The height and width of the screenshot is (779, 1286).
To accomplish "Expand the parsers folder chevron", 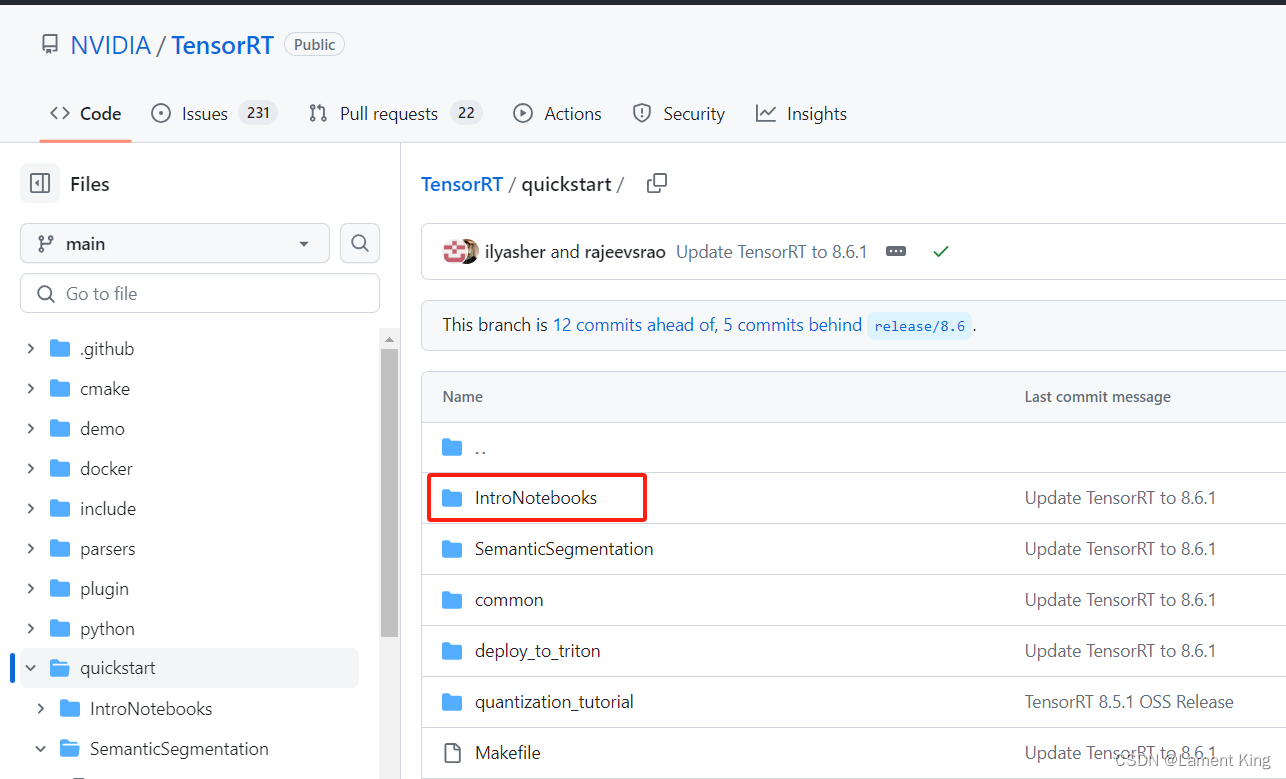I will 31,549.
